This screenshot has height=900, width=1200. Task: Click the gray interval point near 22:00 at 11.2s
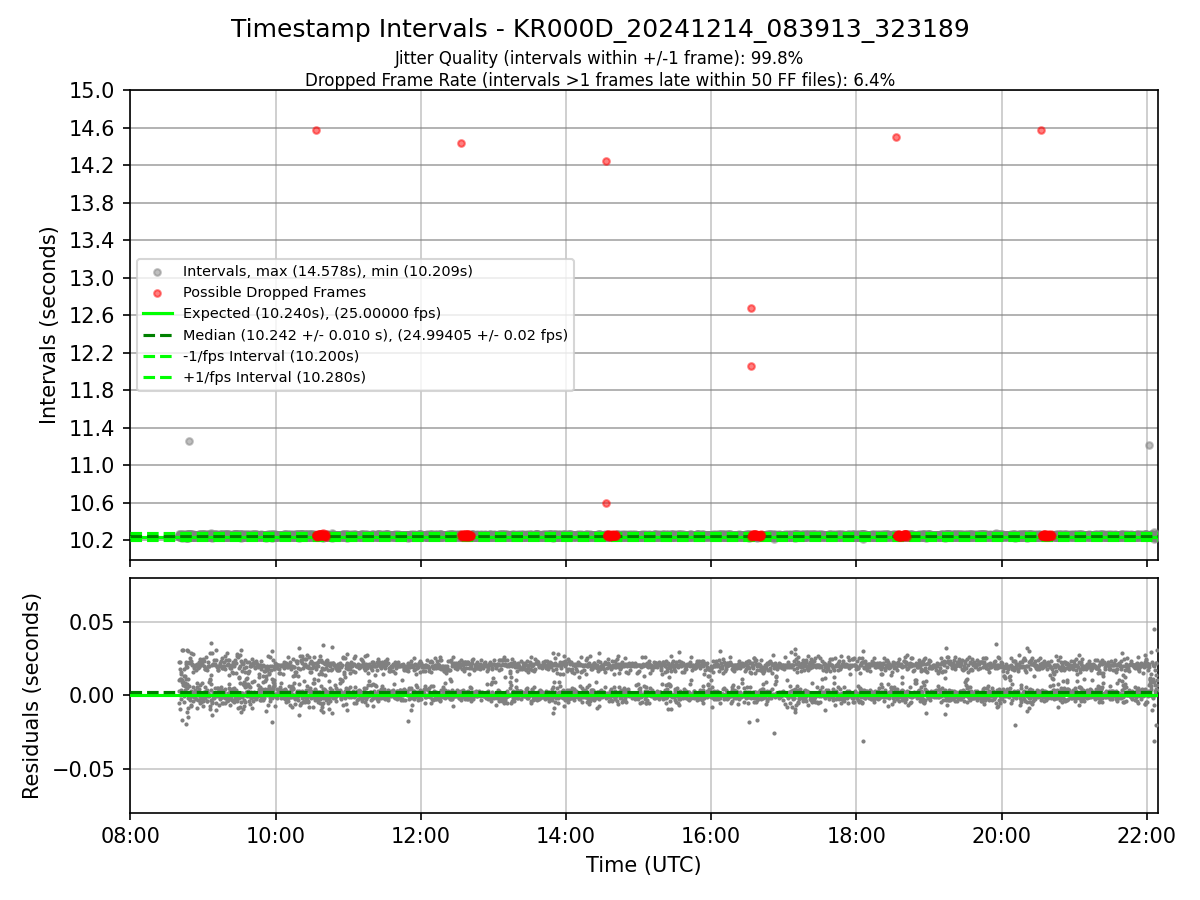[1149, 445]
